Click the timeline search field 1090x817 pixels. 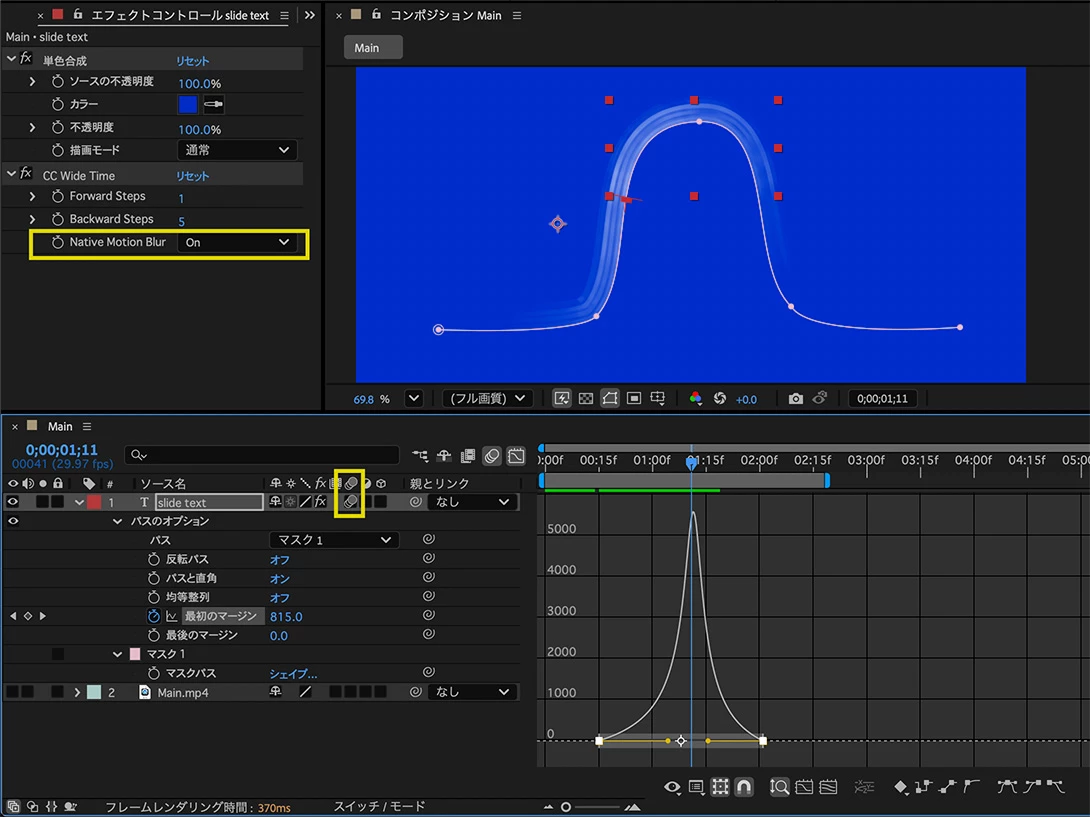pyautogui.click(x=262, y=455)
